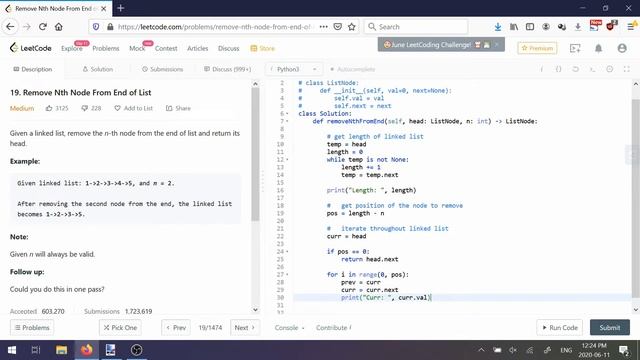Click the Run Code button
This screenshot has height=360, width=640.
pos(560,328)
